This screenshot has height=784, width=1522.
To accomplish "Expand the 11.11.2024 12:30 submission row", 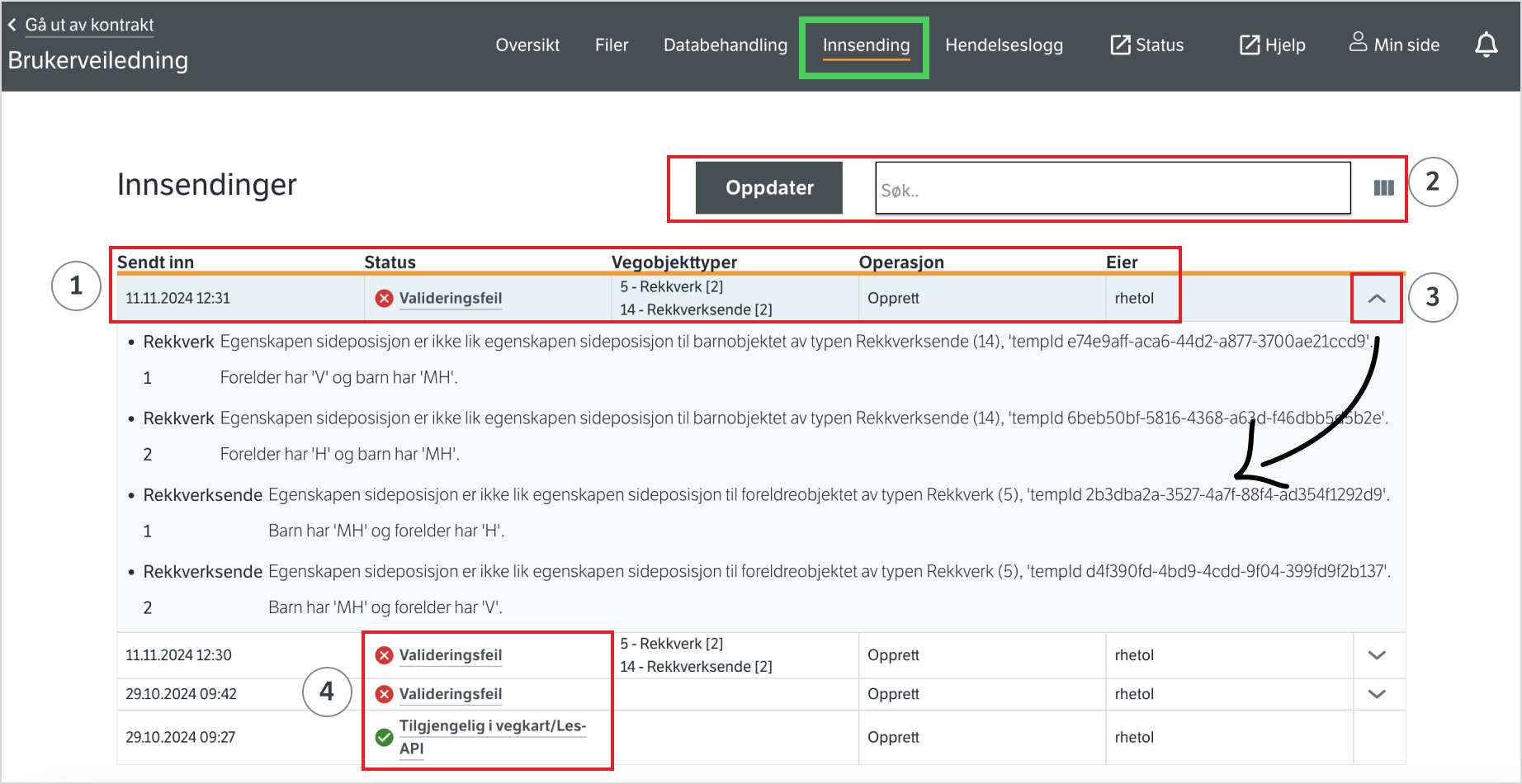I will tap(1376, 655).
